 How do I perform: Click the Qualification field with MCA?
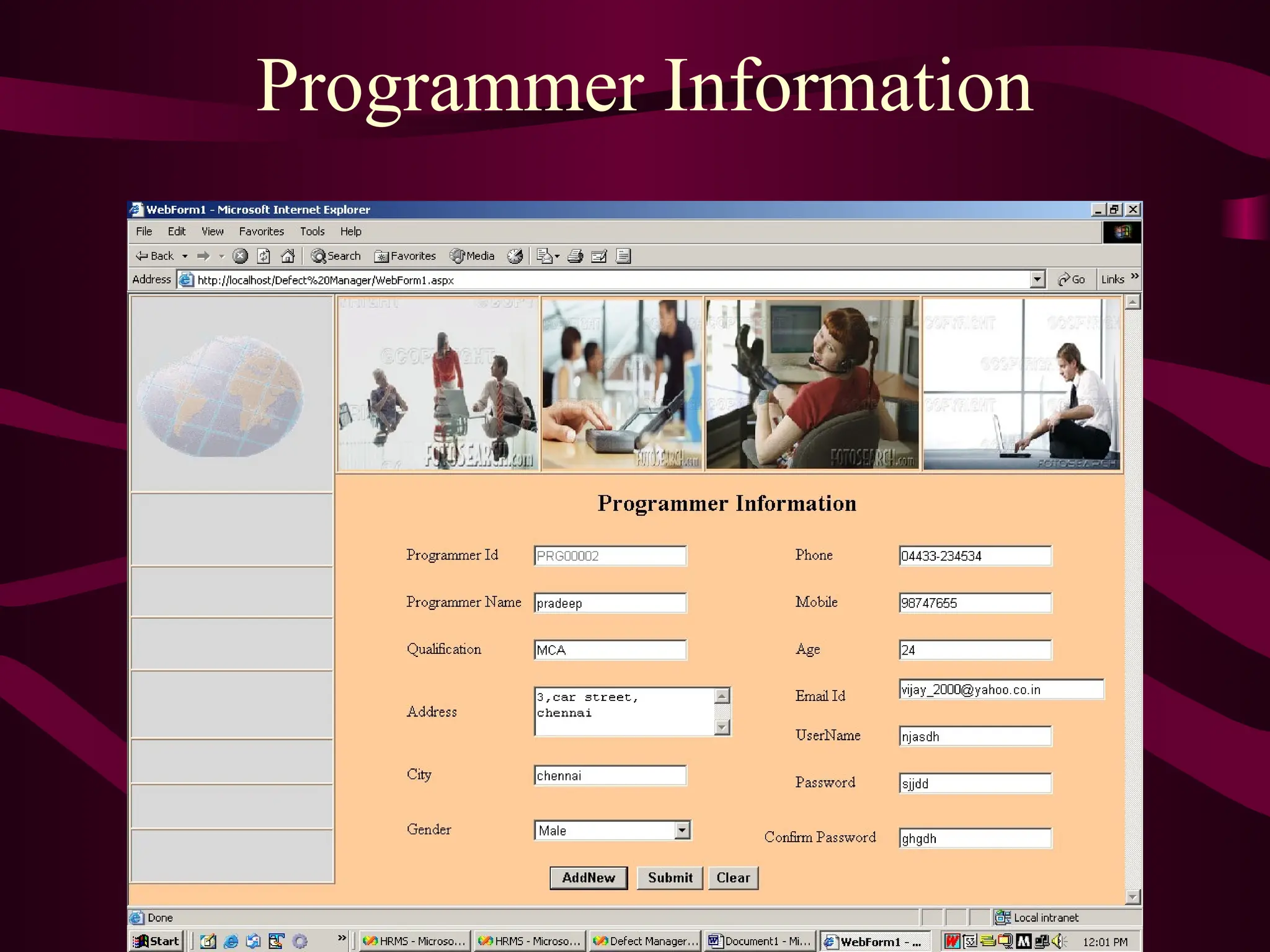coord(610,650)
